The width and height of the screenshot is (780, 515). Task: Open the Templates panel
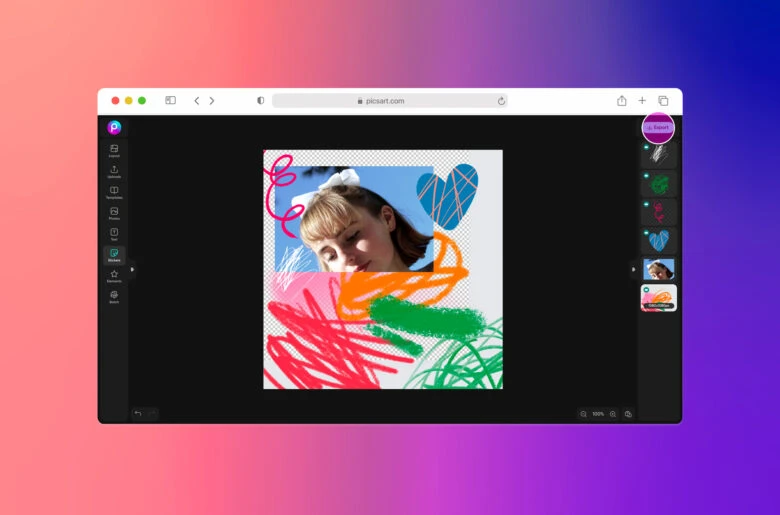click(x=114, y=192)
